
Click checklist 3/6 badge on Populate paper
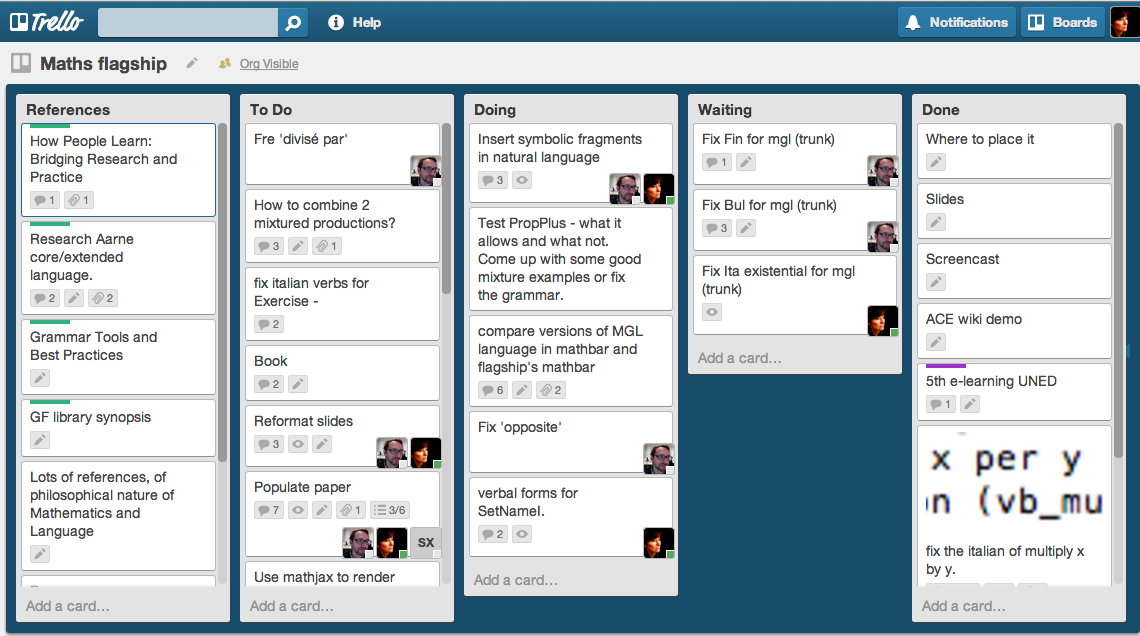(x=389, y=510)
